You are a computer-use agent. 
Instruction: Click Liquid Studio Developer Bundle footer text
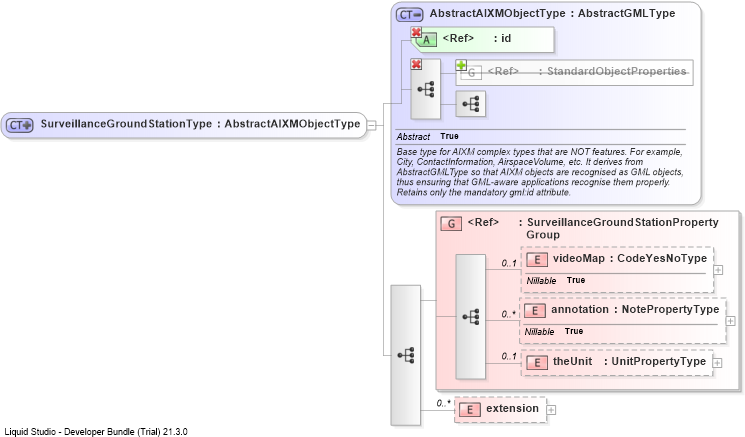point(96,432)
